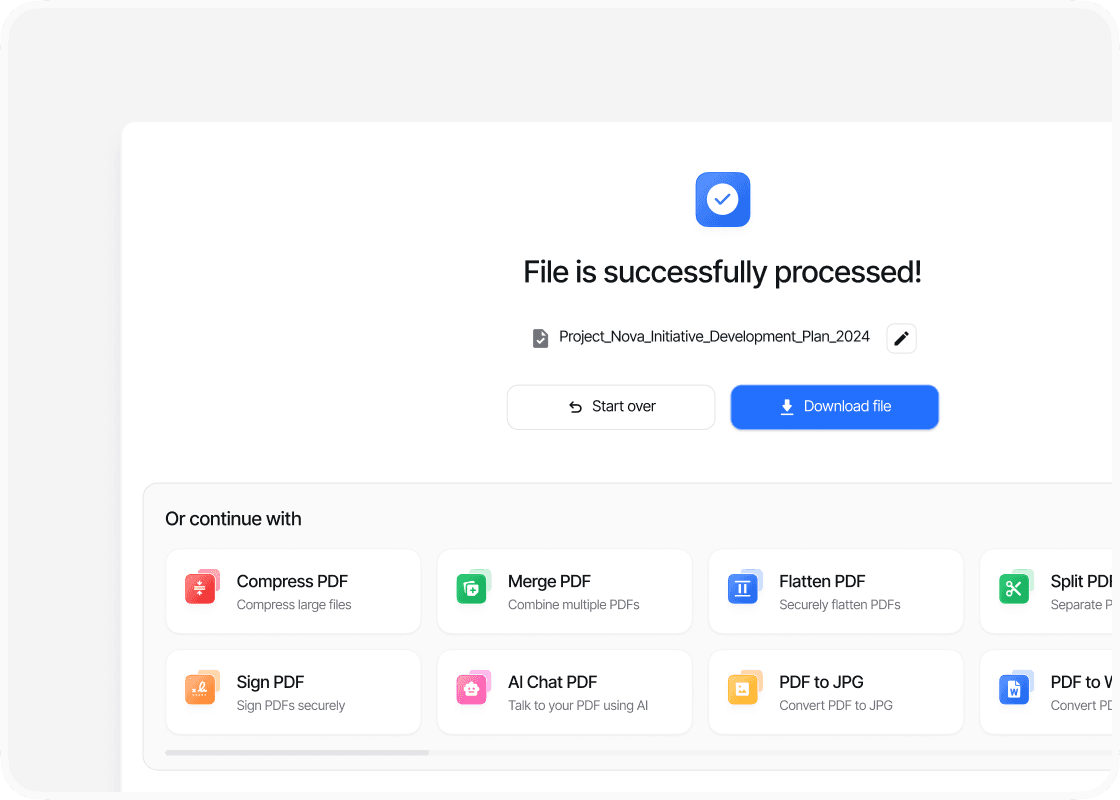Click the Sign PDF orange icon
Screen dimensions: 1120x800
[201, 689]
